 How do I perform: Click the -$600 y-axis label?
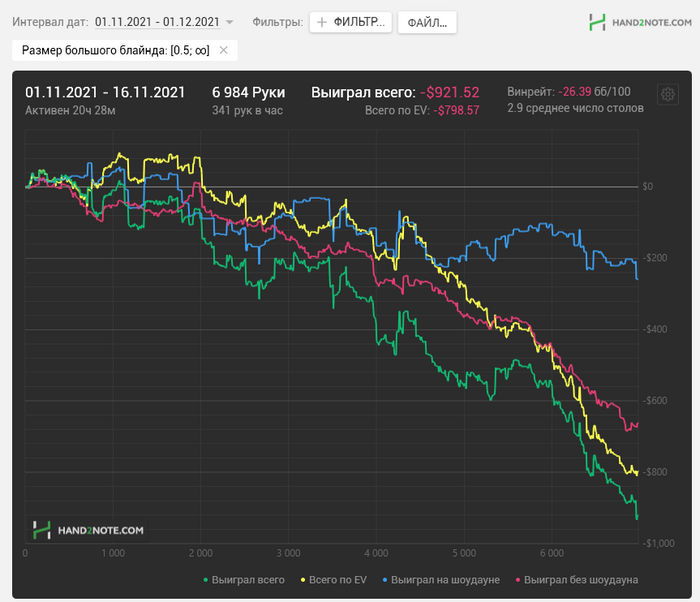(x=654, y=401)
